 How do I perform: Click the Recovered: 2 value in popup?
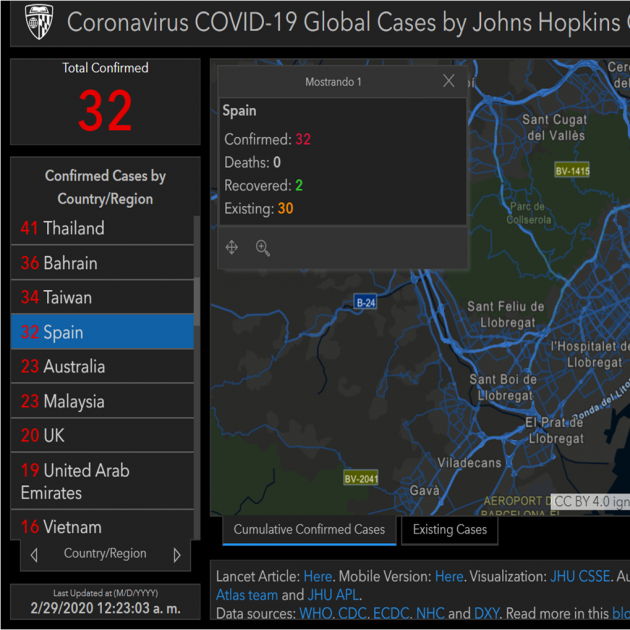pos(299,185)
